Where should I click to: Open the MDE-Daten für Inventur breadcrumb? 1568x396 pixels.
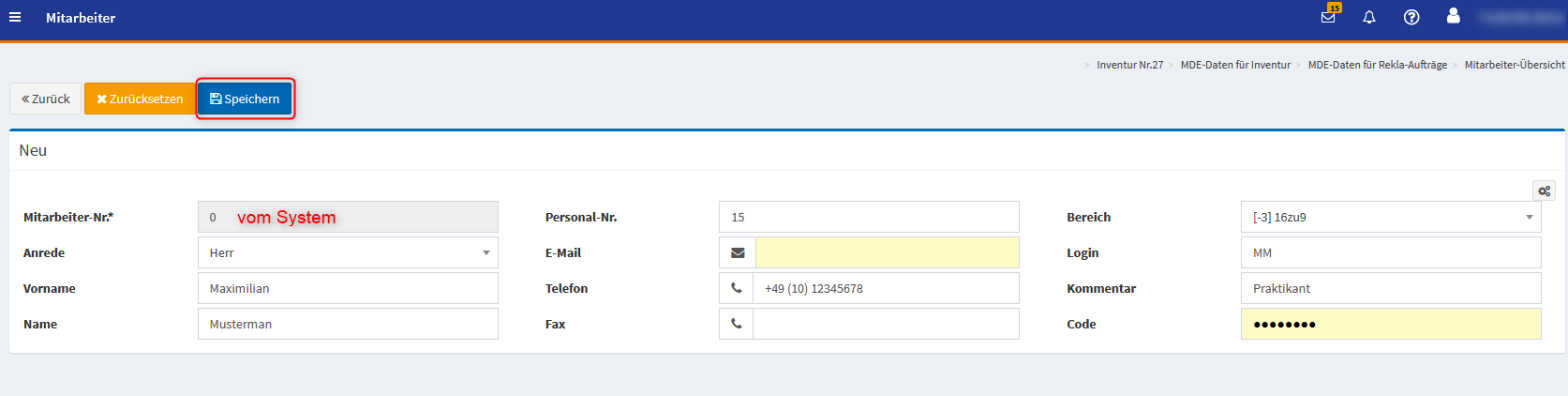point(1235,65)
